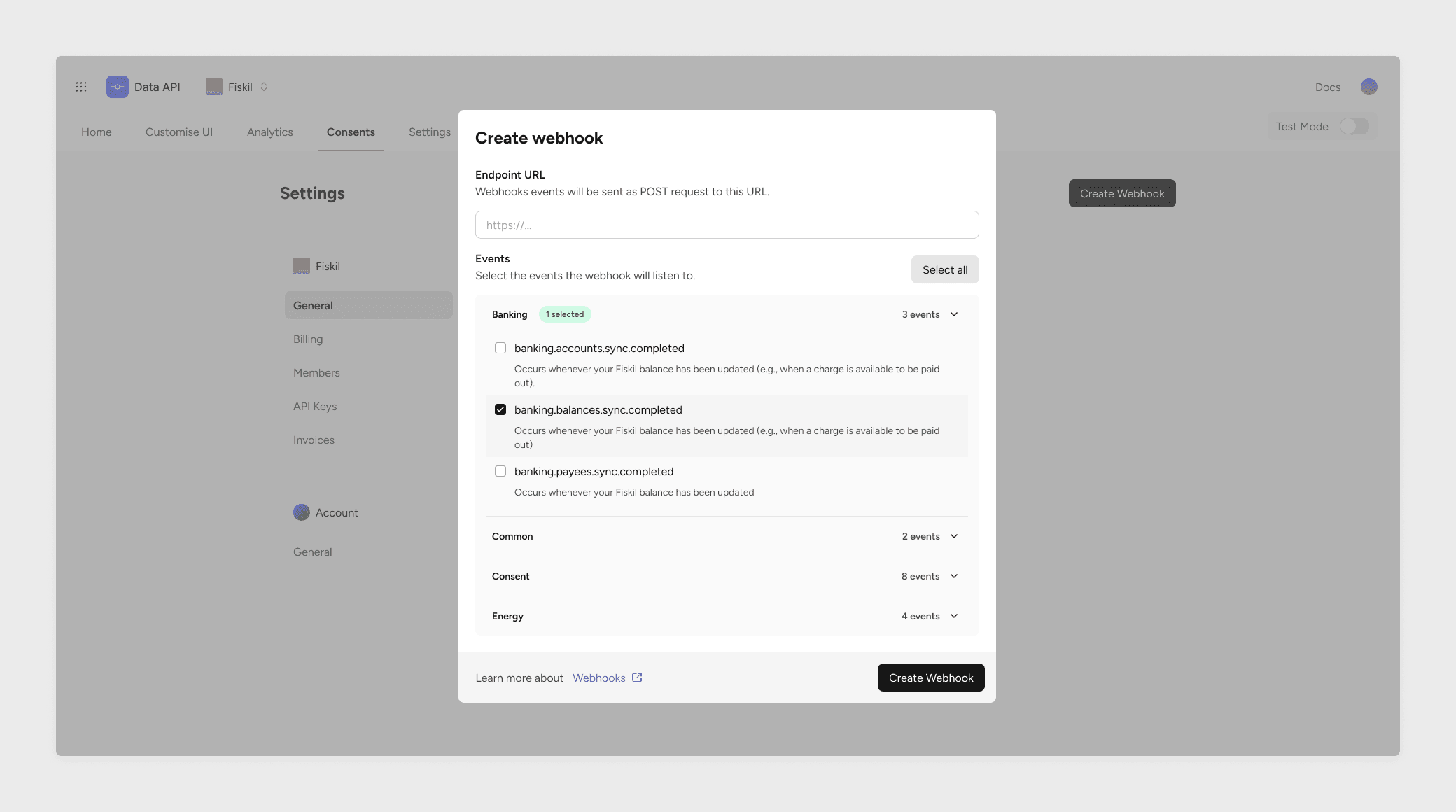Open the apps grid menu icon
The height and width of the screenshot is (812, 1456).
tap(81, 87)
